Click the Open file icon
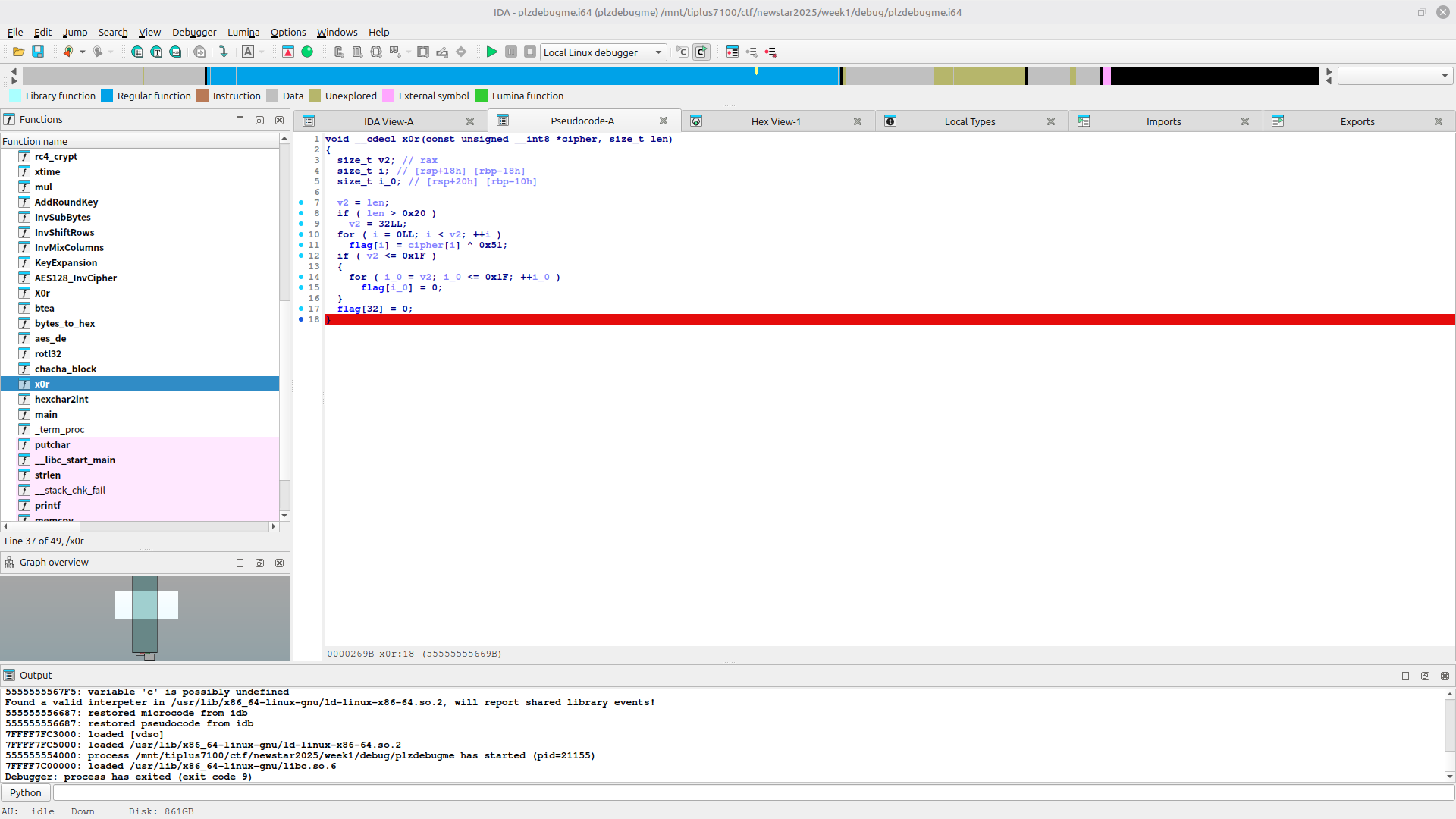The image size is (1456, 819). pos(18,52)
